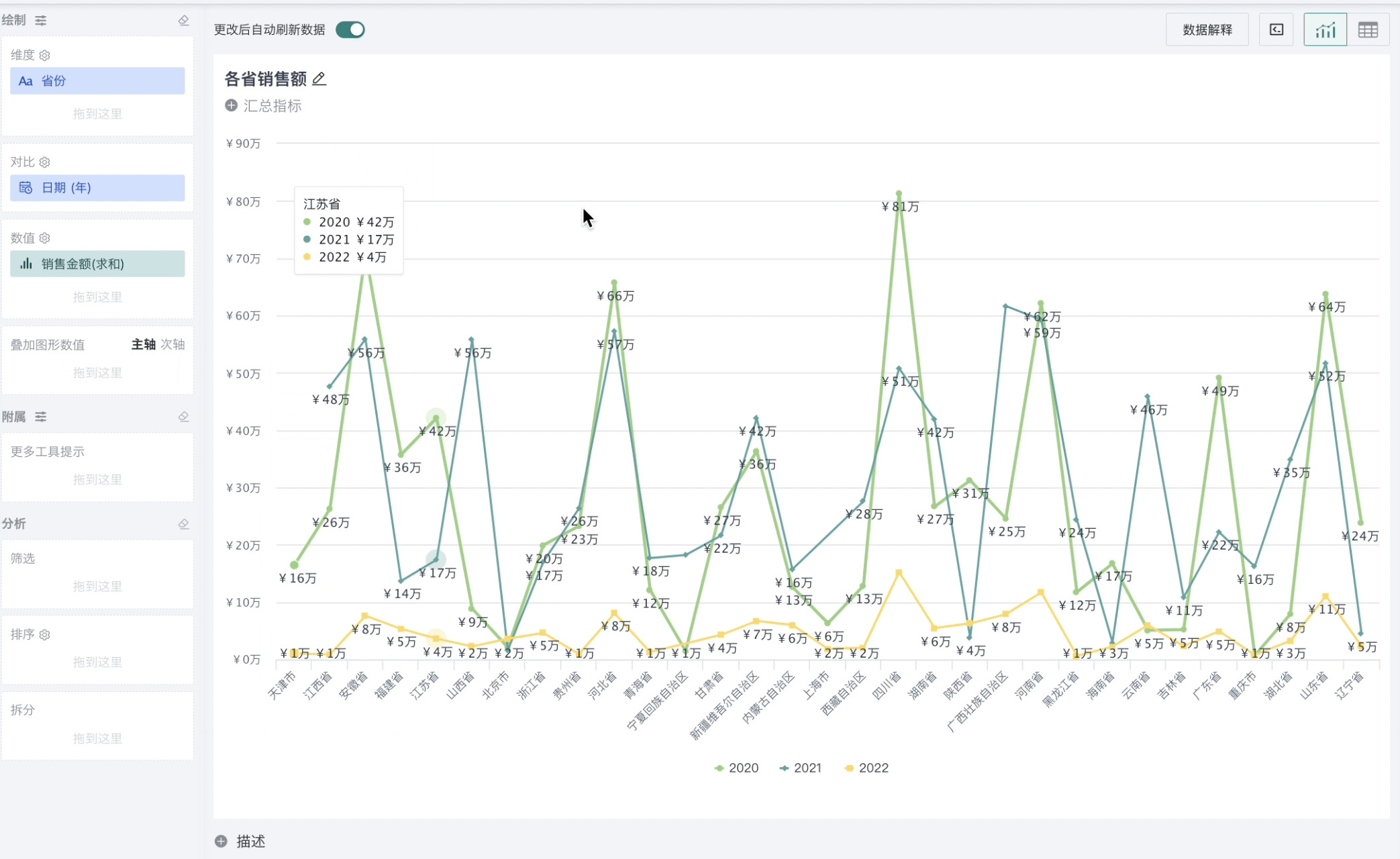
Task: Hide the 2022 series via legend
Action: tap(866, 768)
